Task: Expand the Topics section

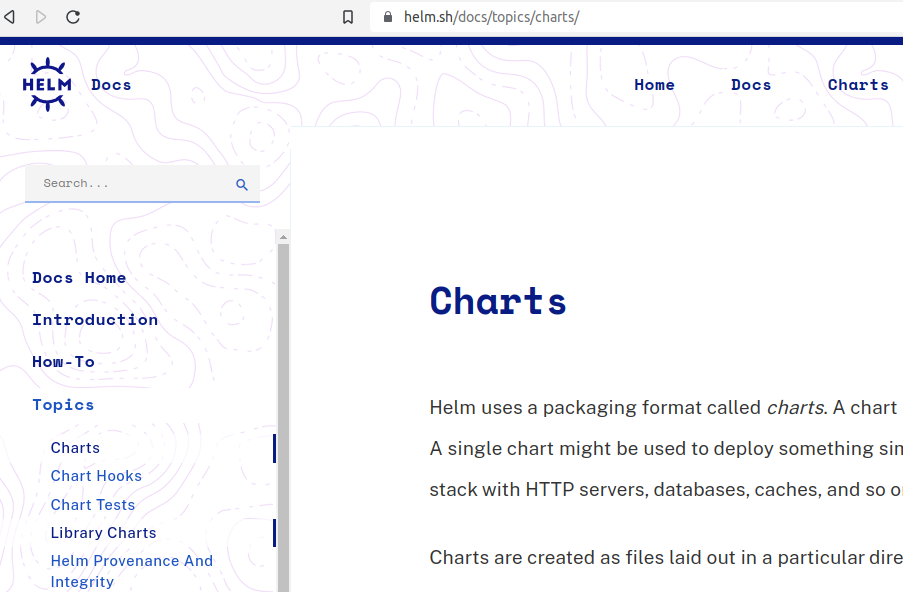Action: click(63, 404)
